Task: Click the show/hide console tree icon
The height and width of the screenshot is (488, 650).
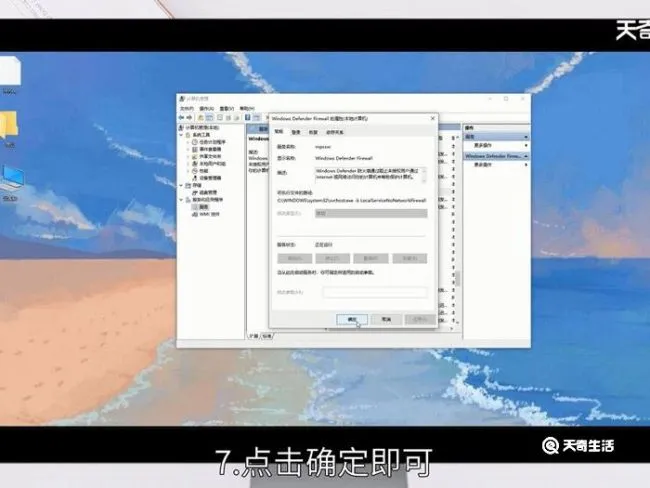Action: point(210,118)
